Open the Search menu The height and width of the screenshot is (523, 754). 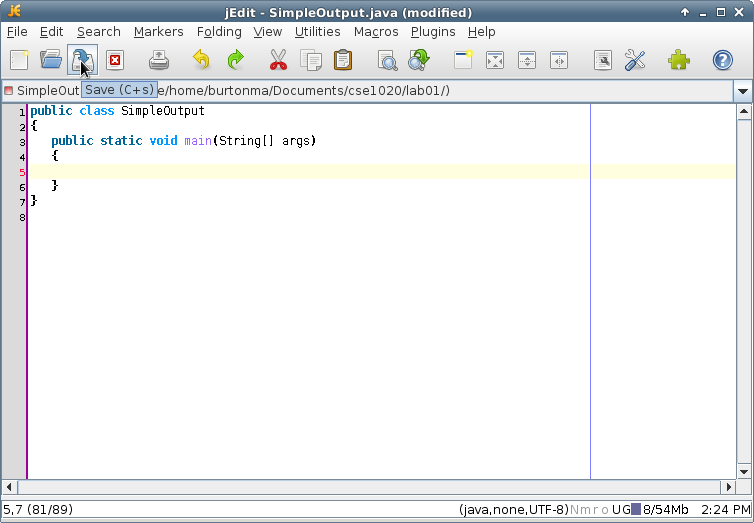[x=99, y=32]
